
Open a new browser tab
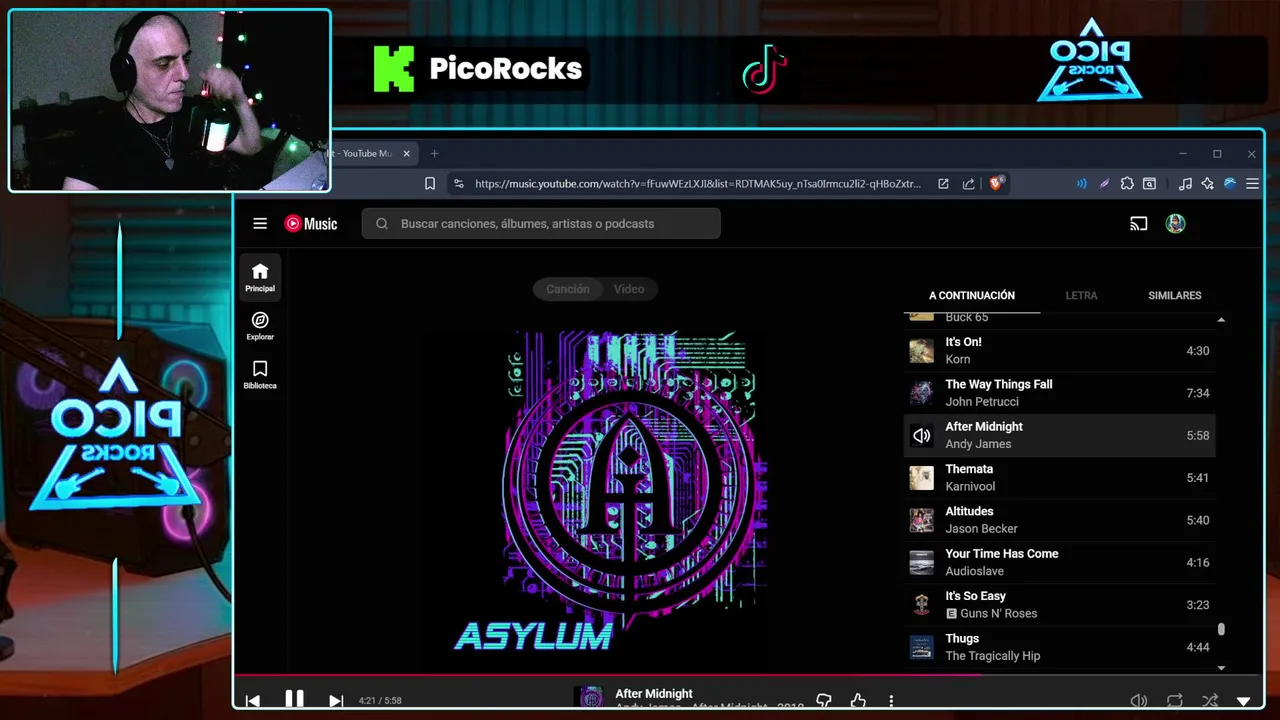(x=434, y=154)
